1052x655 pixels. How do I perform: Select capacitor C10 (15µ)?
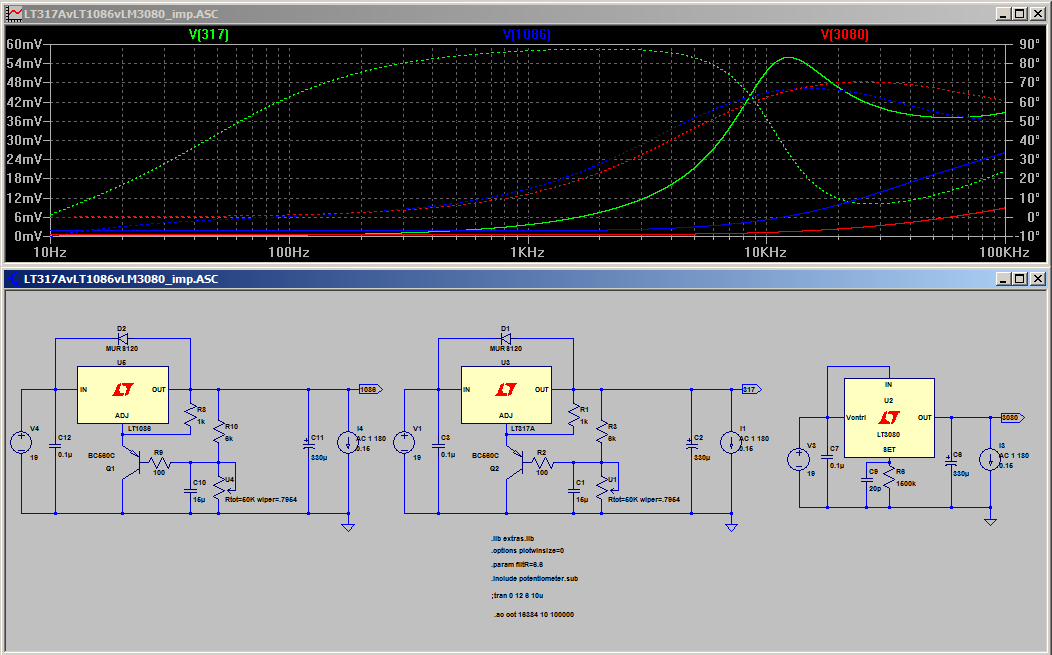[x=191, y=491]
